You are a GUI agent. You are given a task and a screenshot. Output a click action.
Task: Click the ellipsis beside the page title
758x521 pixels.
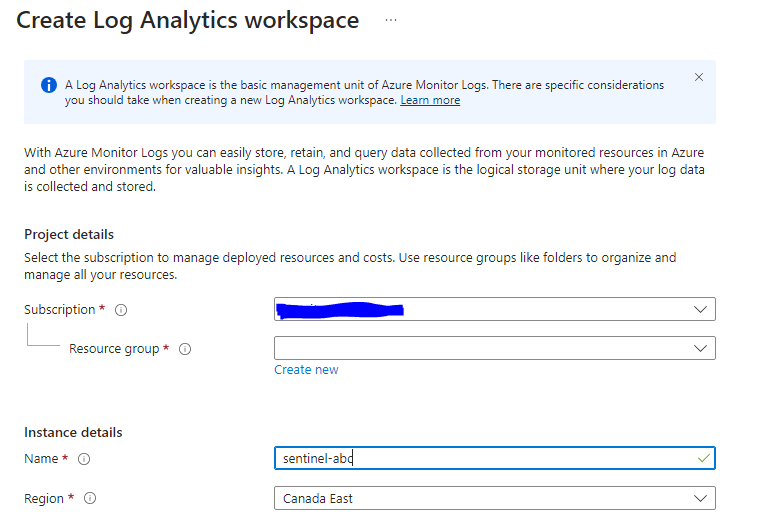(x=390, y=20)
